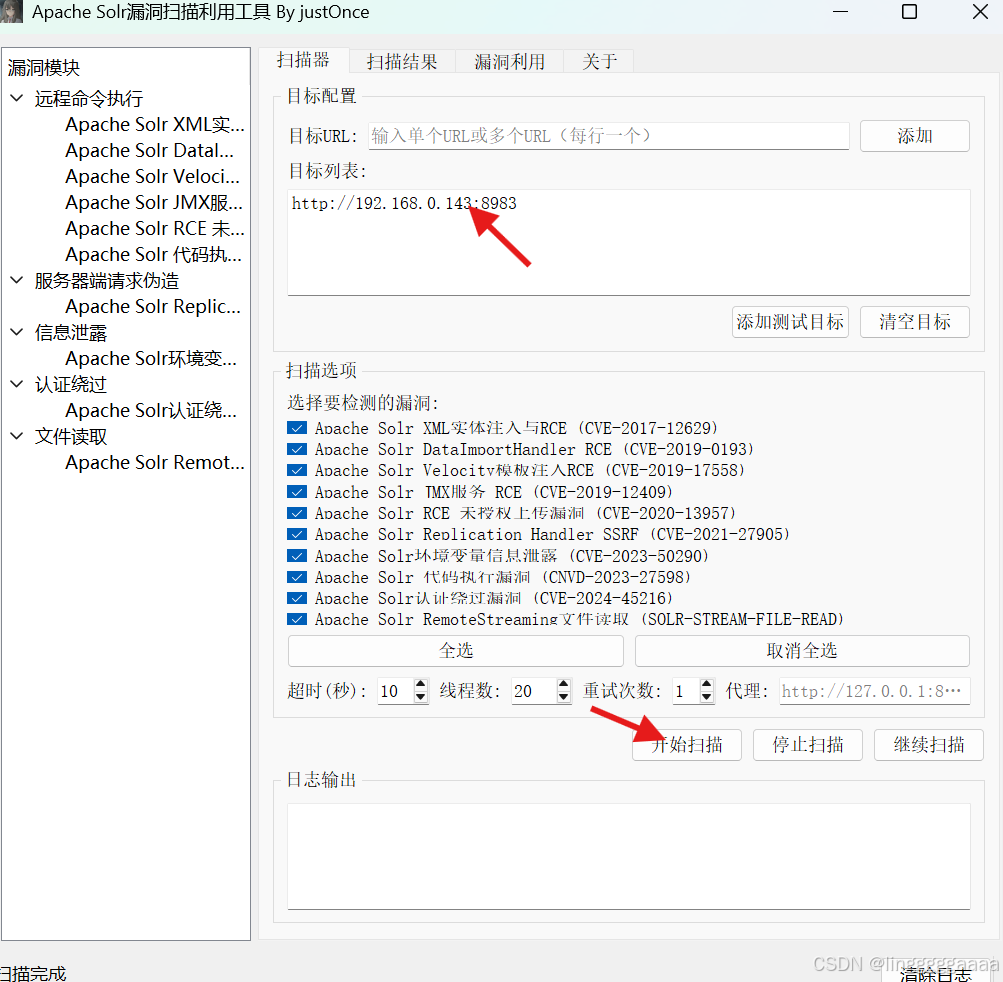Switch to the 扫描结果 tab
1003x982 pixels.
[402, 61]
